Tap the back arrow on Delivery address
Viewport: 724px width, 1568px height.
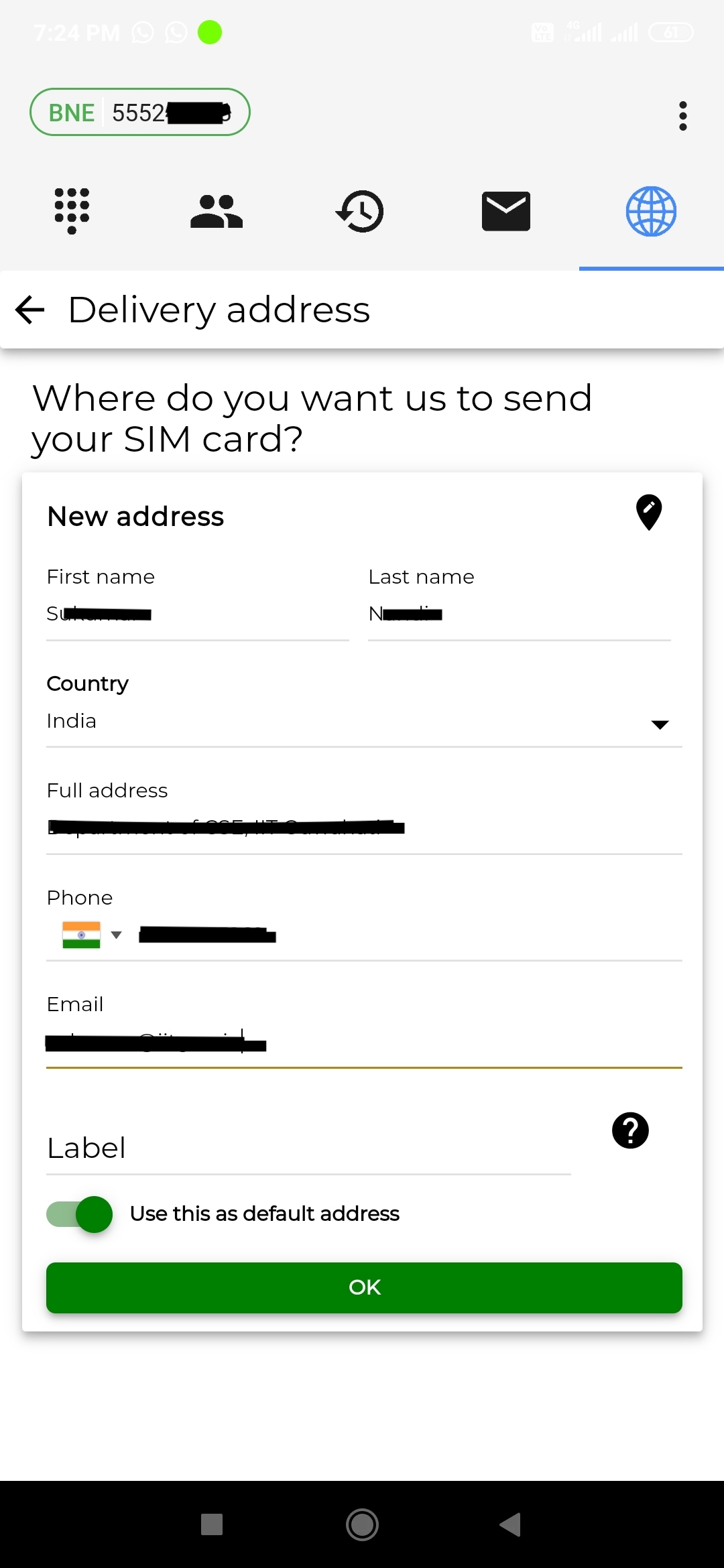[29, 310]
